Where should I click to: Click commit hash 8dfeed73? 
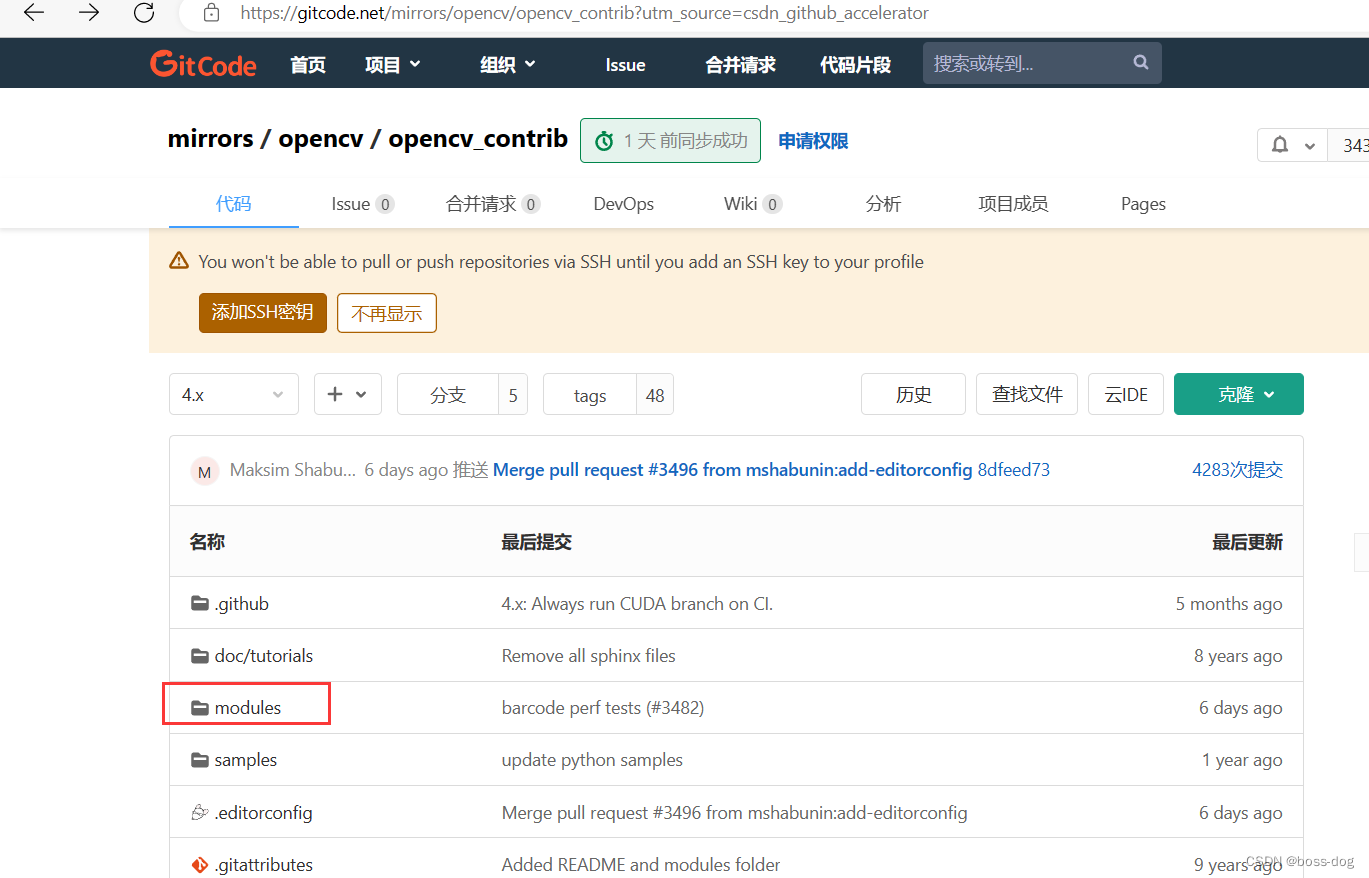[x=1014, y=470]
